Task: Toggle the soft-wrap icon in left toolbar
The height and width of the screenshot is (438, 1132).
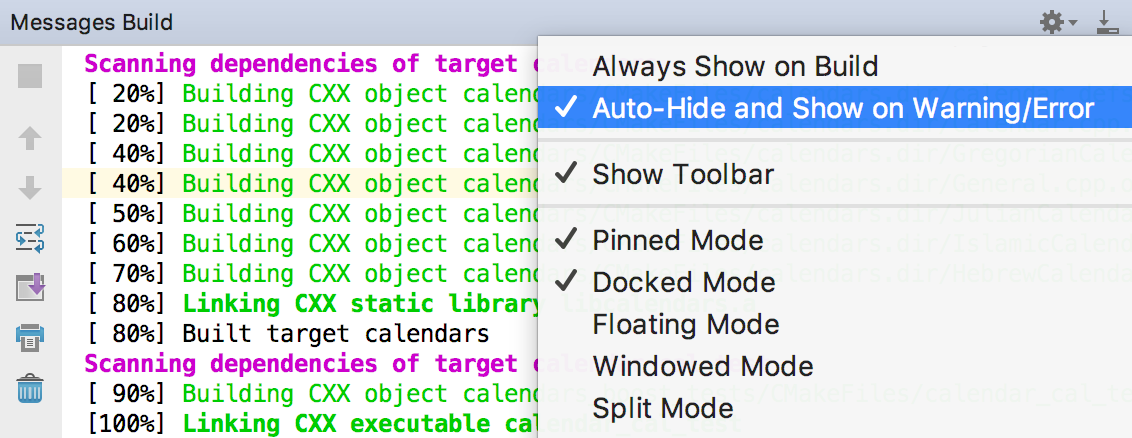Action: coord(31,239)
